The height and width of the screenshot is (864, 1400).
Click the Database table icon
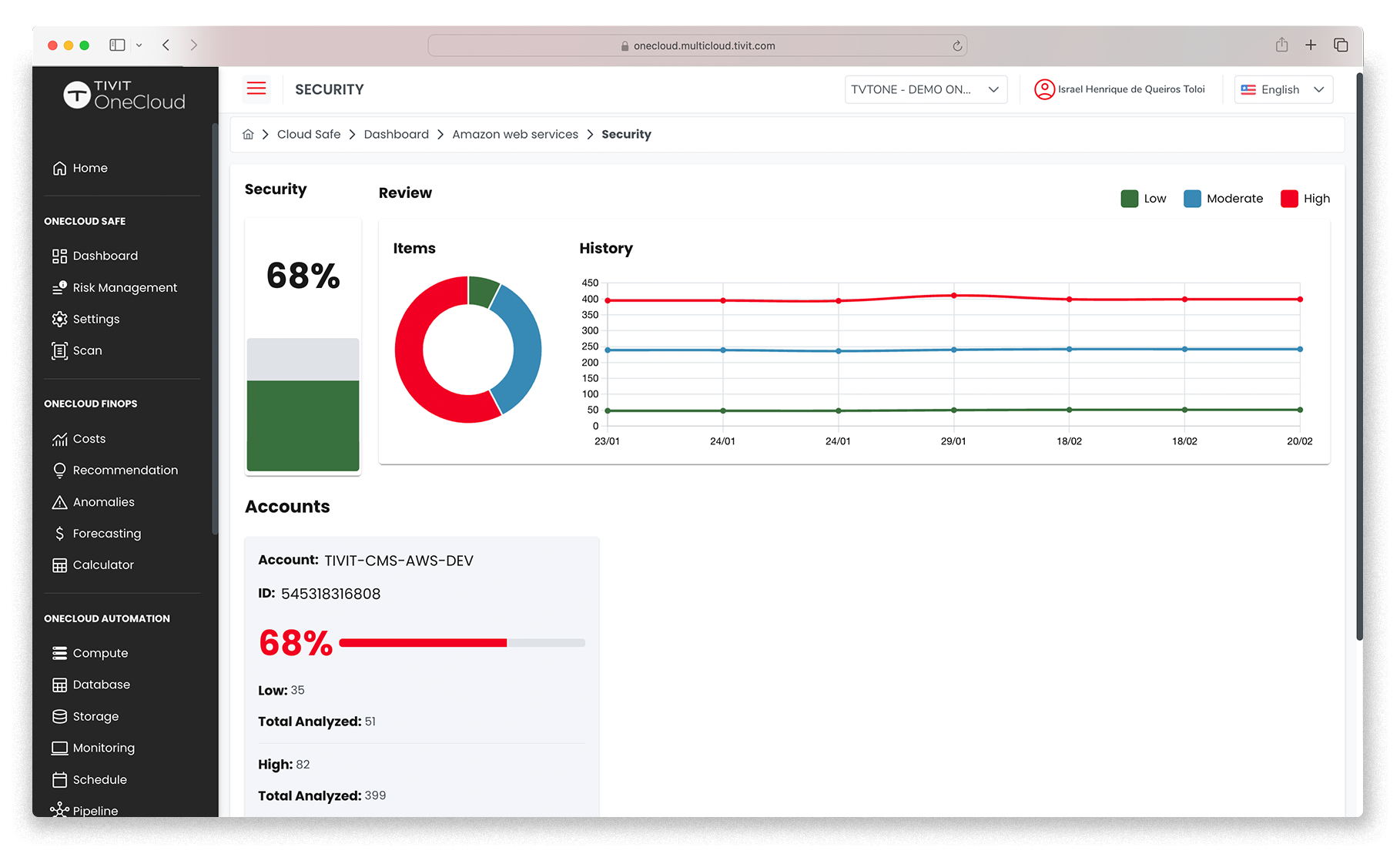click(59, 685)
